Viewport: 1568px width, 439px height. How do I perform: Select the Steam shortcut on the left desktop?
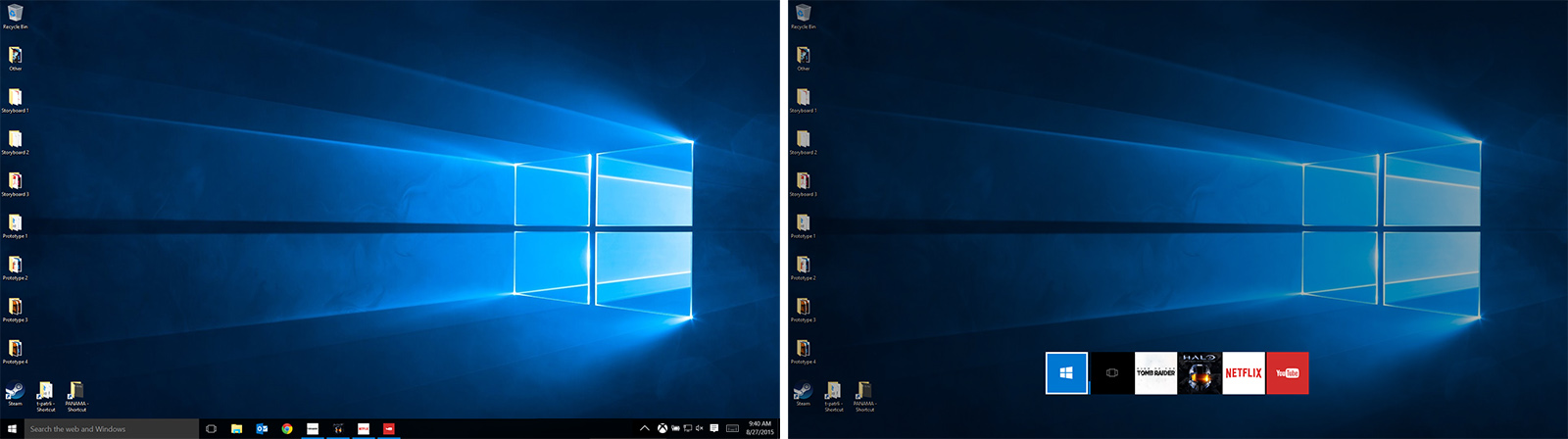[15, 394]
